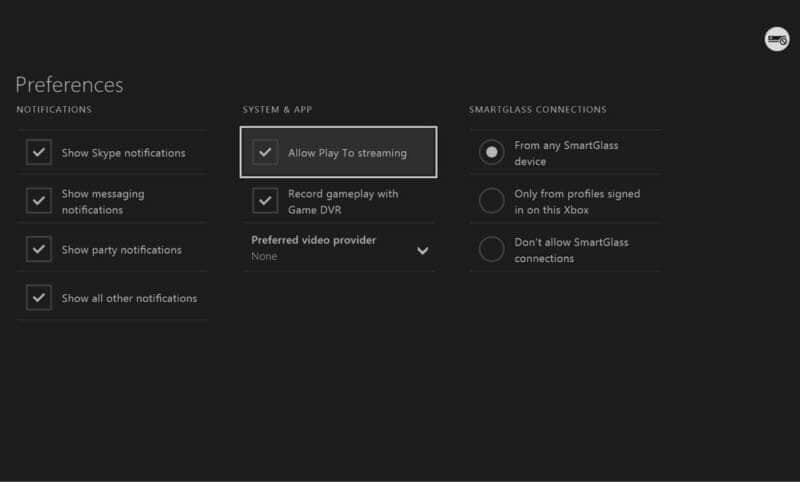Choose the Don't allow SmartGlass connections radio button
Viewport: 800px width, 482px height.
(x=491, y=249)
